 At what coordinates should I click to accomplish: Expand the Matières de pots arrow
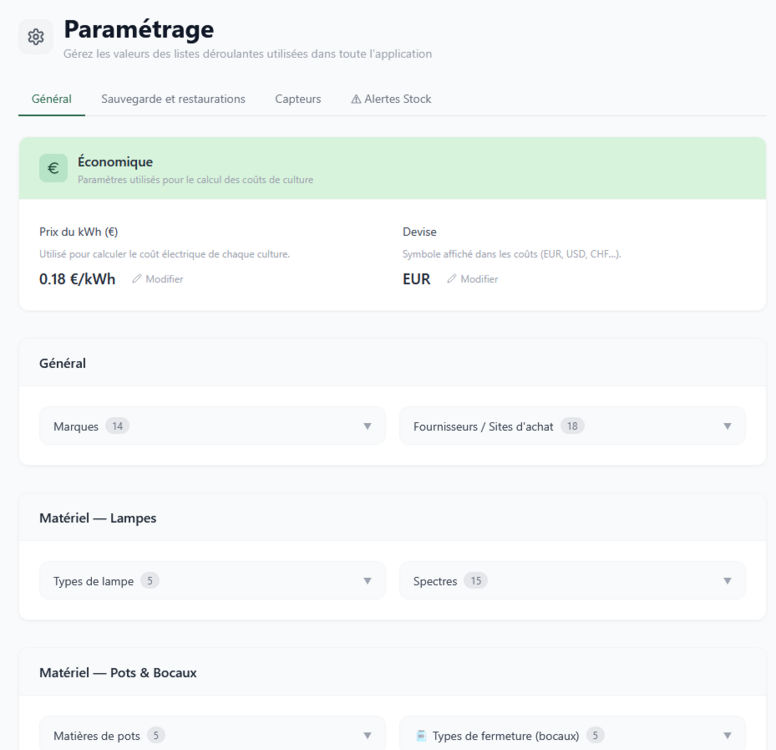point(367,736)
